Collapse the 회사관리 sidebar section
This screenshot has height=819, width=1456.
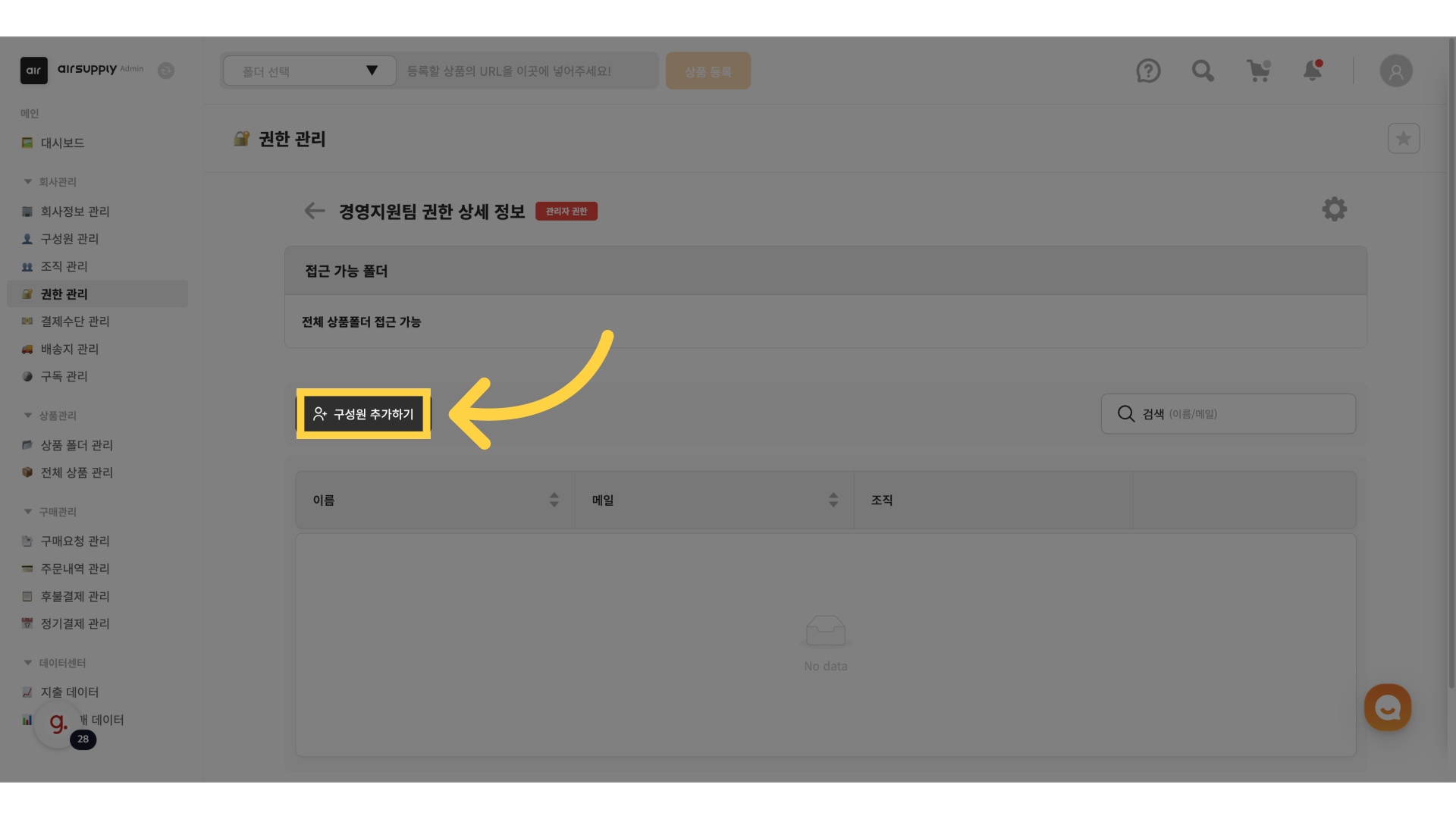tap(28, 182)
